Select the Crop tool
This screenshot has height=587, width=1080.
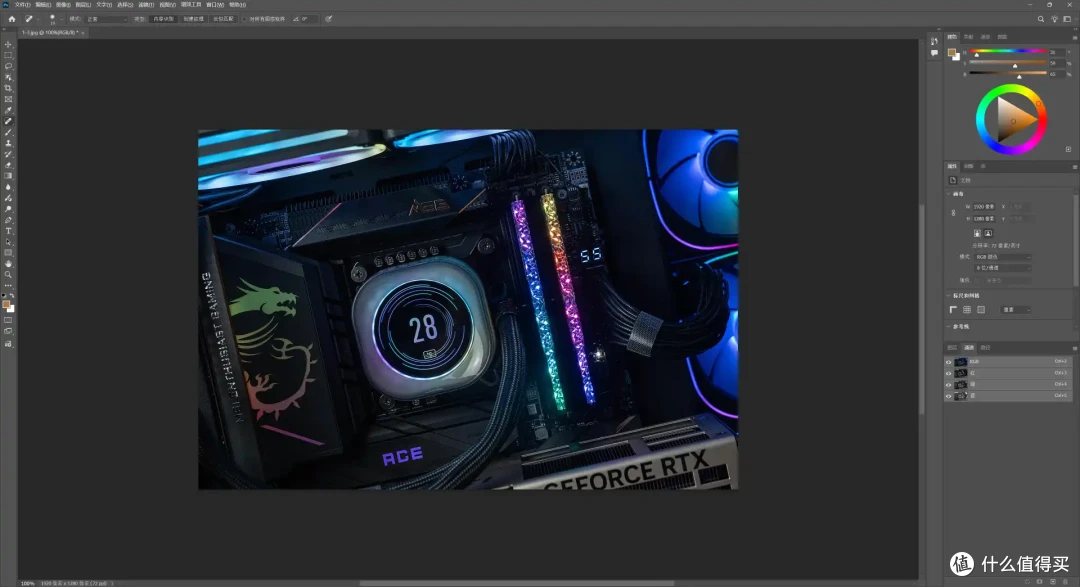[8, 88]
